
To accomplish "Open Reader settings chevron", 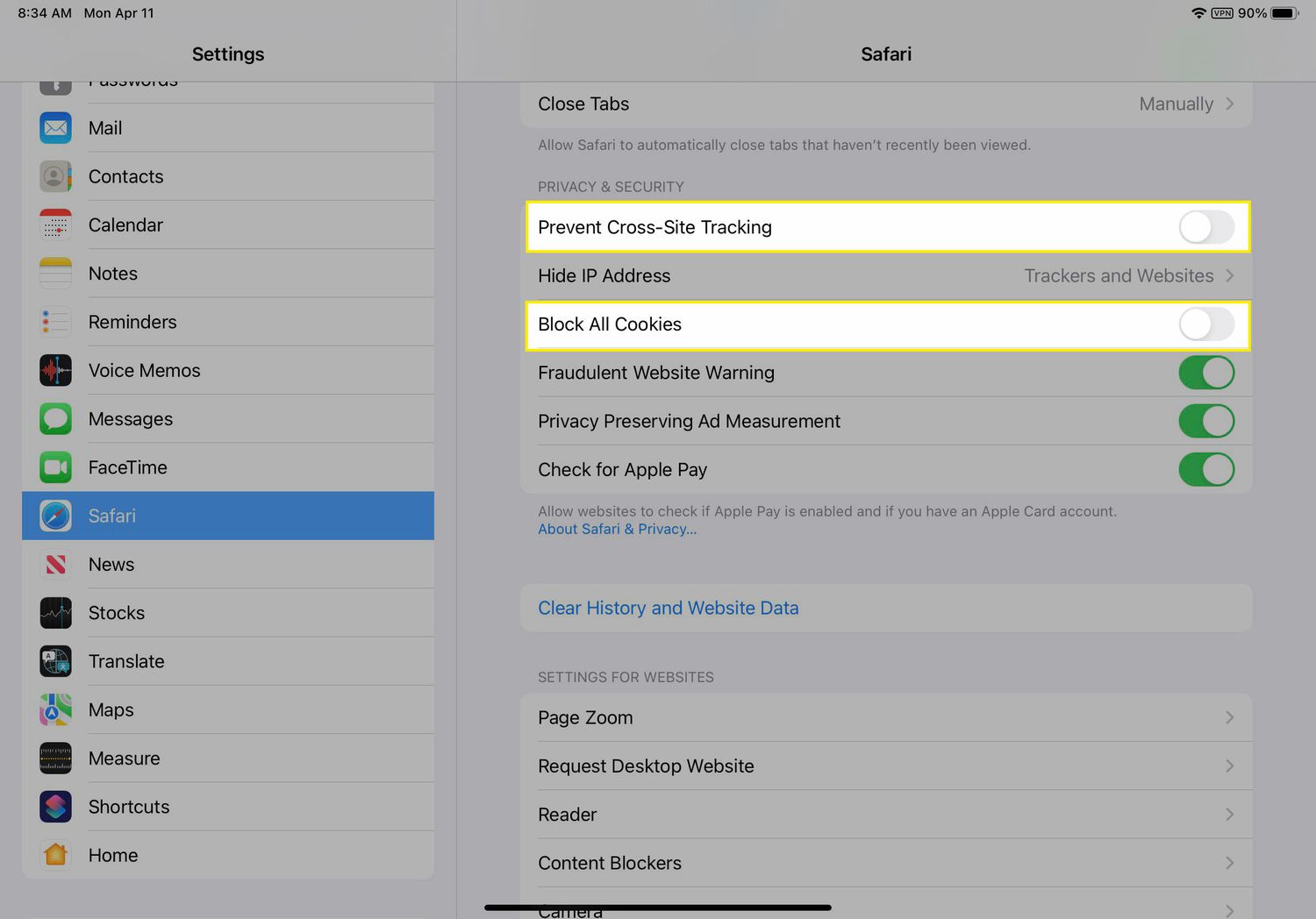I will [1230, 815].
